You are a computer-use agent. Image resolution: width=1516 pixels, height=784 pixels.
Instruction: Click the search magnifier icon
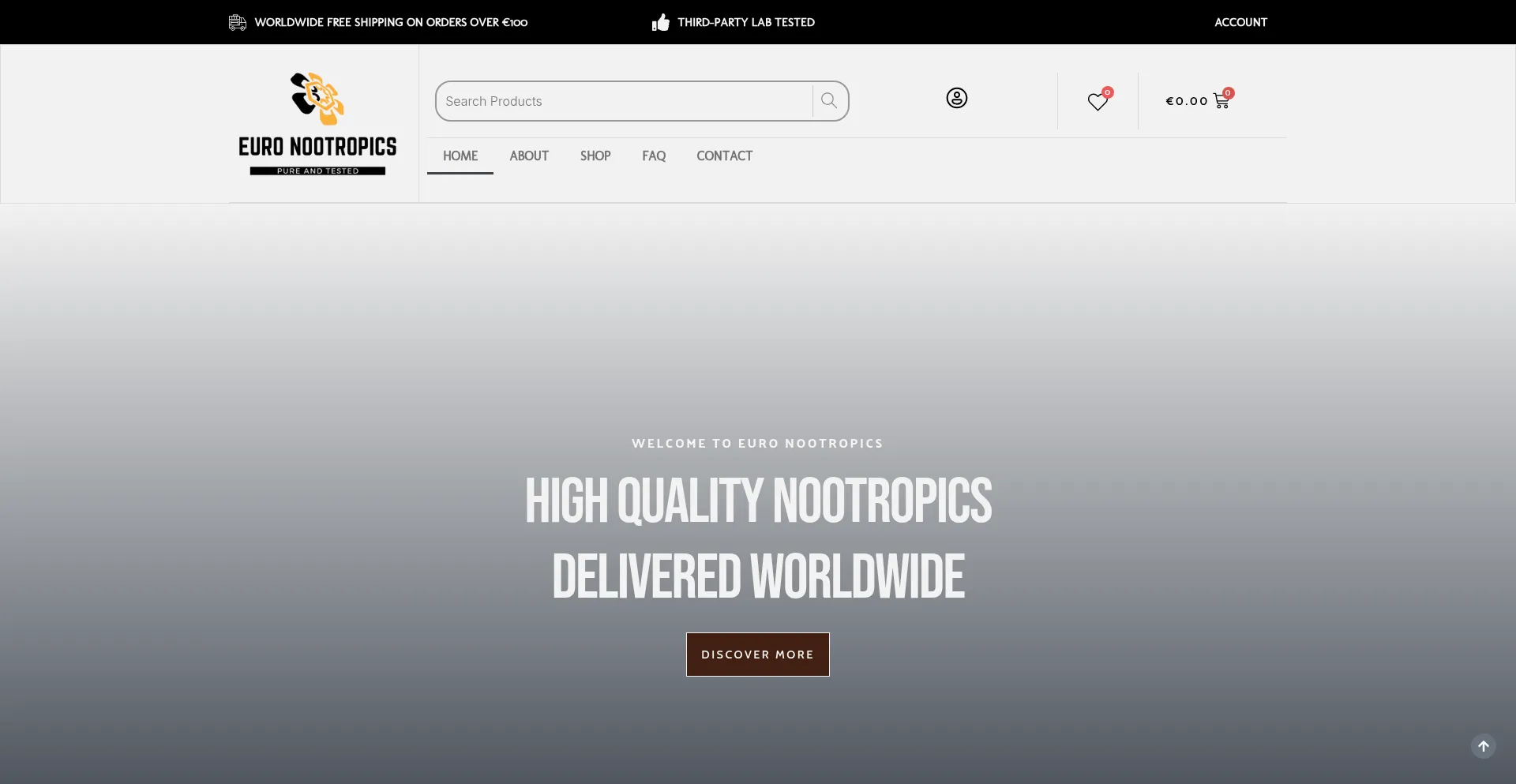click(829, 101)
